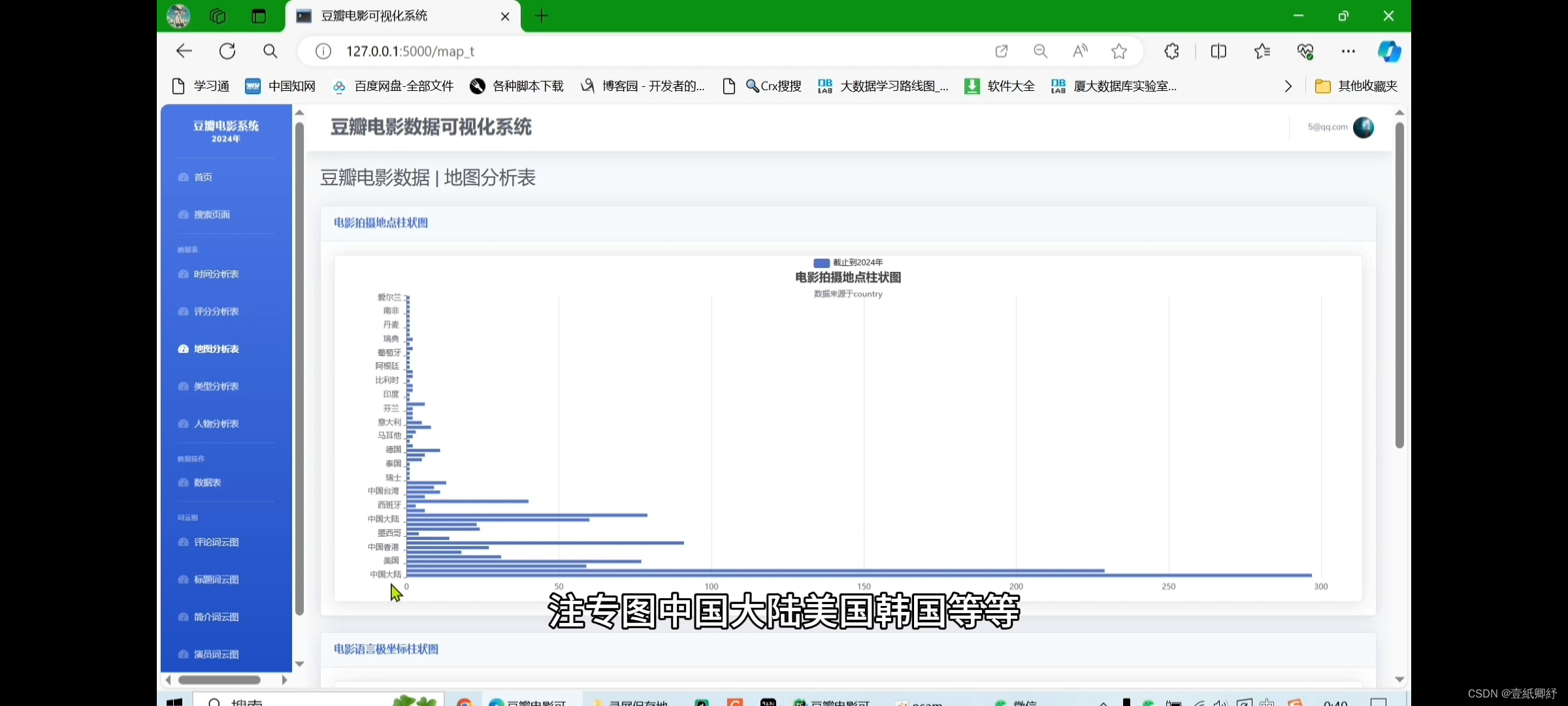This screenshot has height=706, width=1568.
Task: Click the sidebar horizontal scrollbar thumb
Action: 220,680
